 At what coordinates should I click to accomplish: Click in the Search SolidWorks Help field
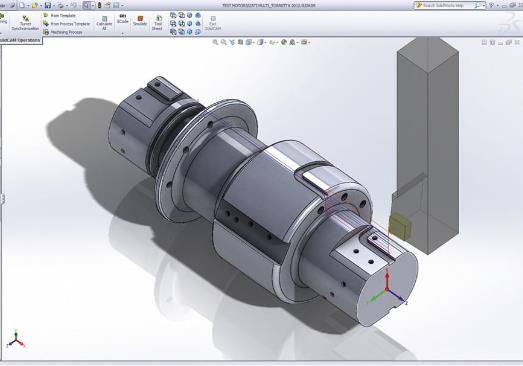pyautogui.click(x=446, y=5)
